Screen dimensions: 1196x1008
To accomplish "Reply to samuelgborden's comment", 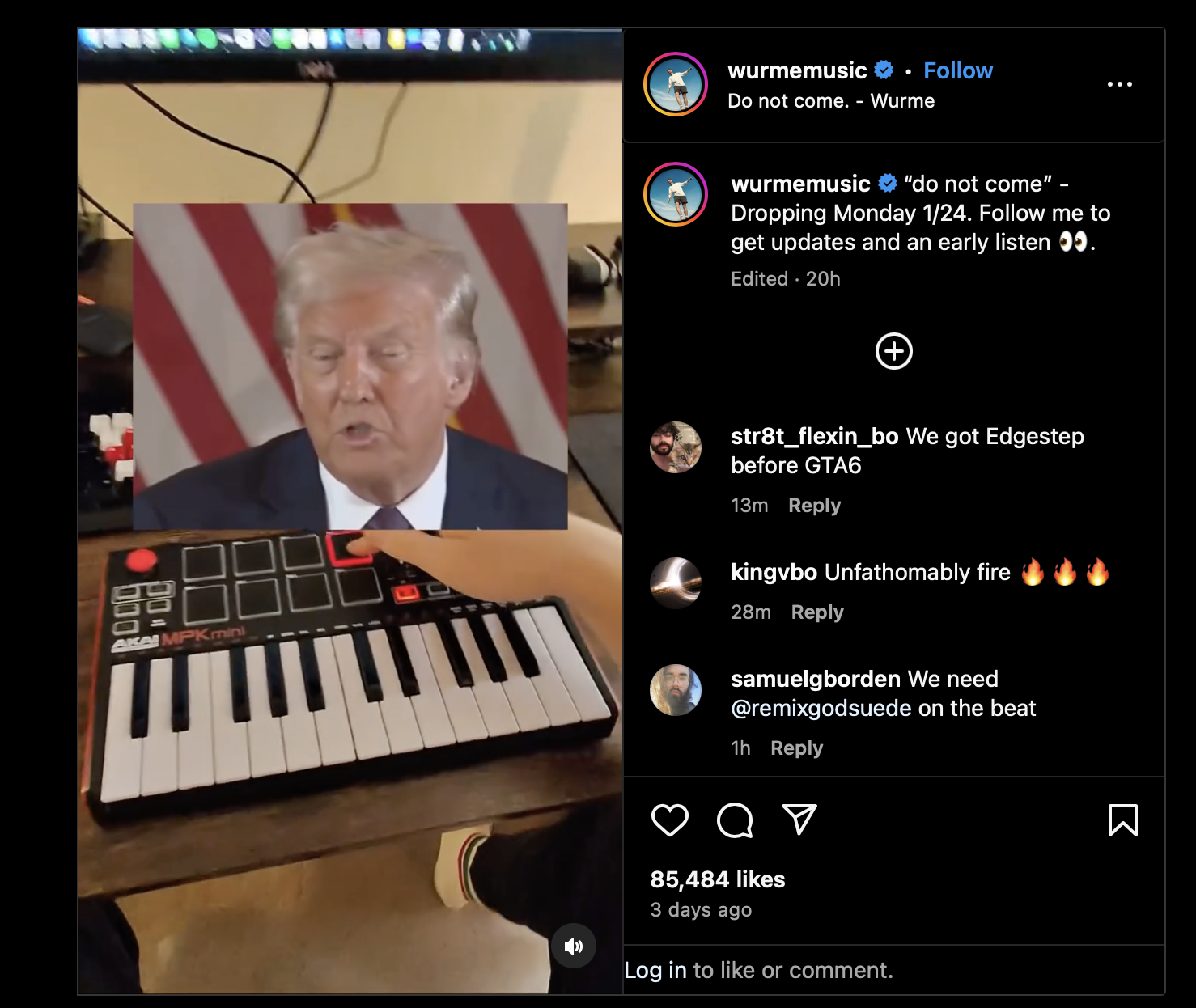I will (797, 748).
